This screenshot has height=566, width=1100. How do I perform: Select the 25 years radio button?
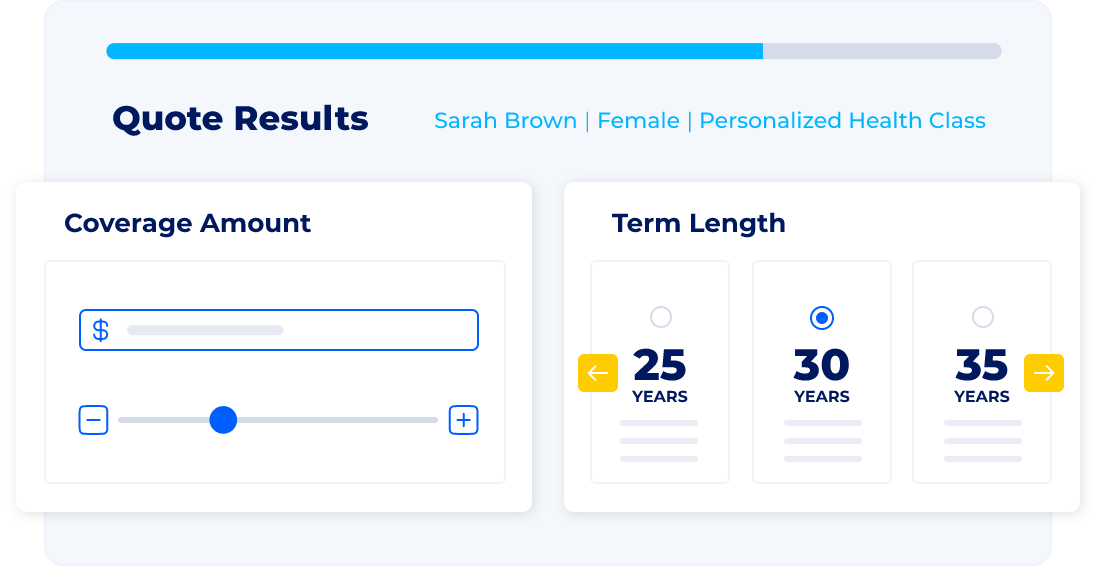[x=661, y=317]
